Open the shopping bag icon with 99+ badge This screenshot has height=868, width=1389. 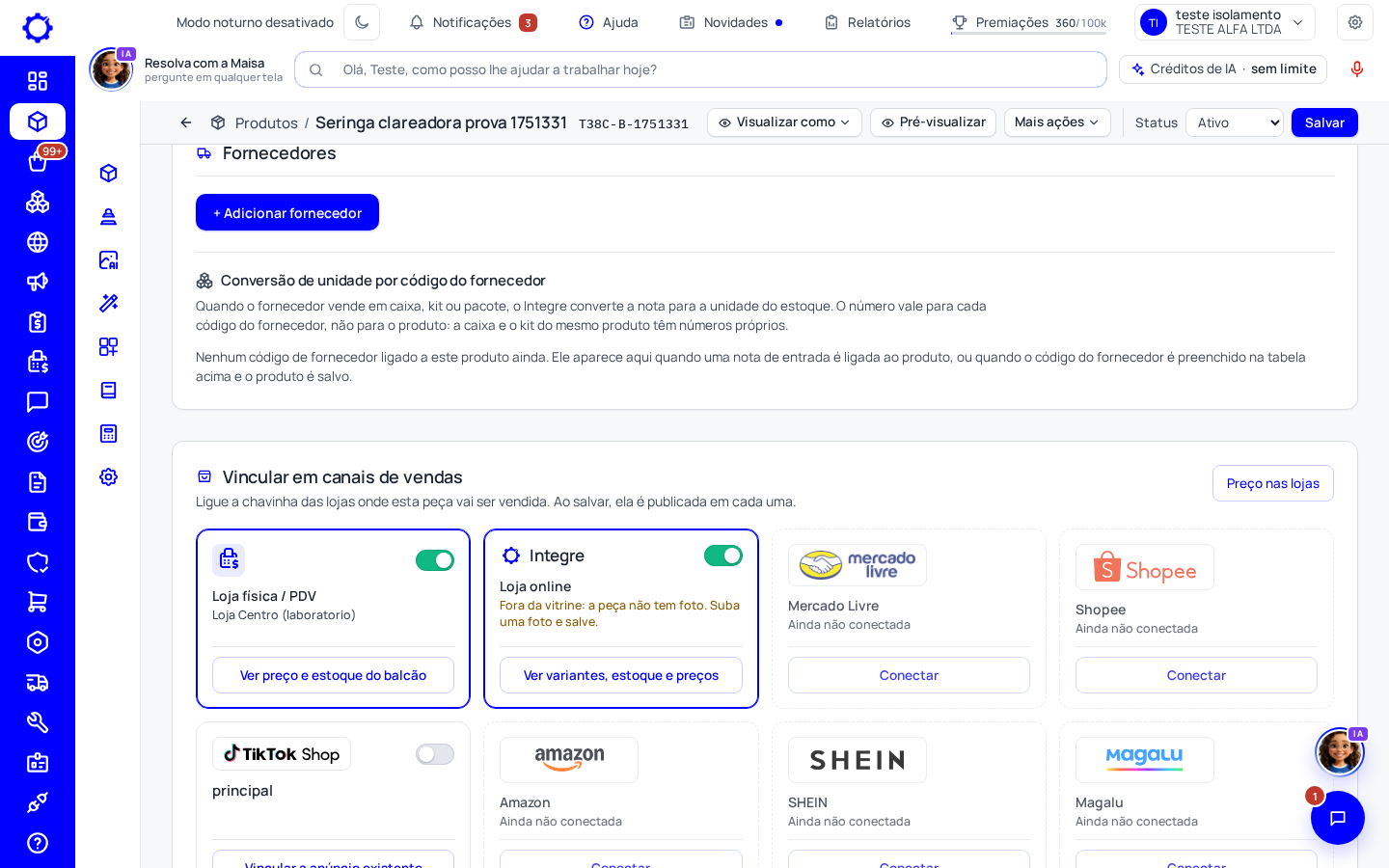38,161
